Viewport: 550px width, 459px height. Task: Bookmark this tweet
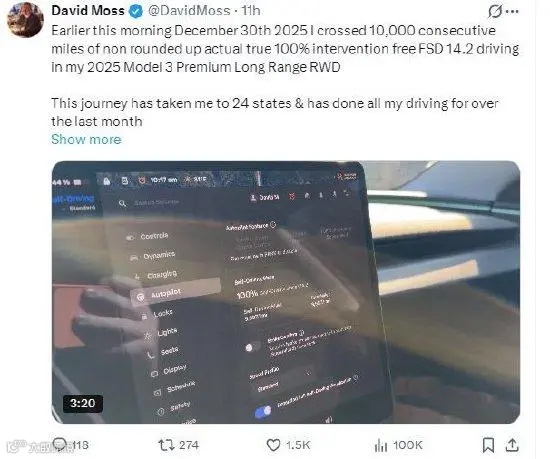click(488, 445)
